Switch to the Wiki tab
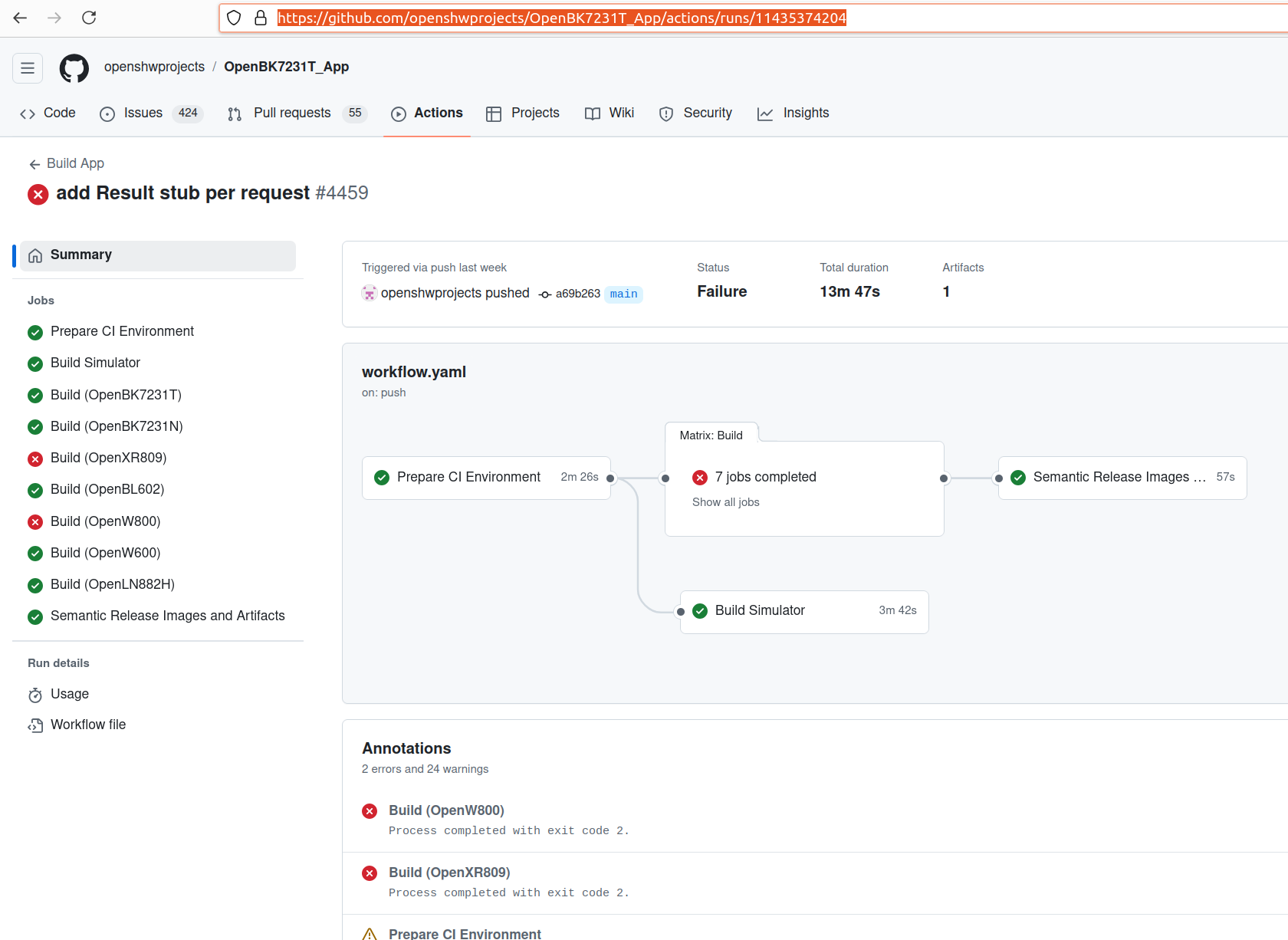1288x940 pixels. click(609, 113)
